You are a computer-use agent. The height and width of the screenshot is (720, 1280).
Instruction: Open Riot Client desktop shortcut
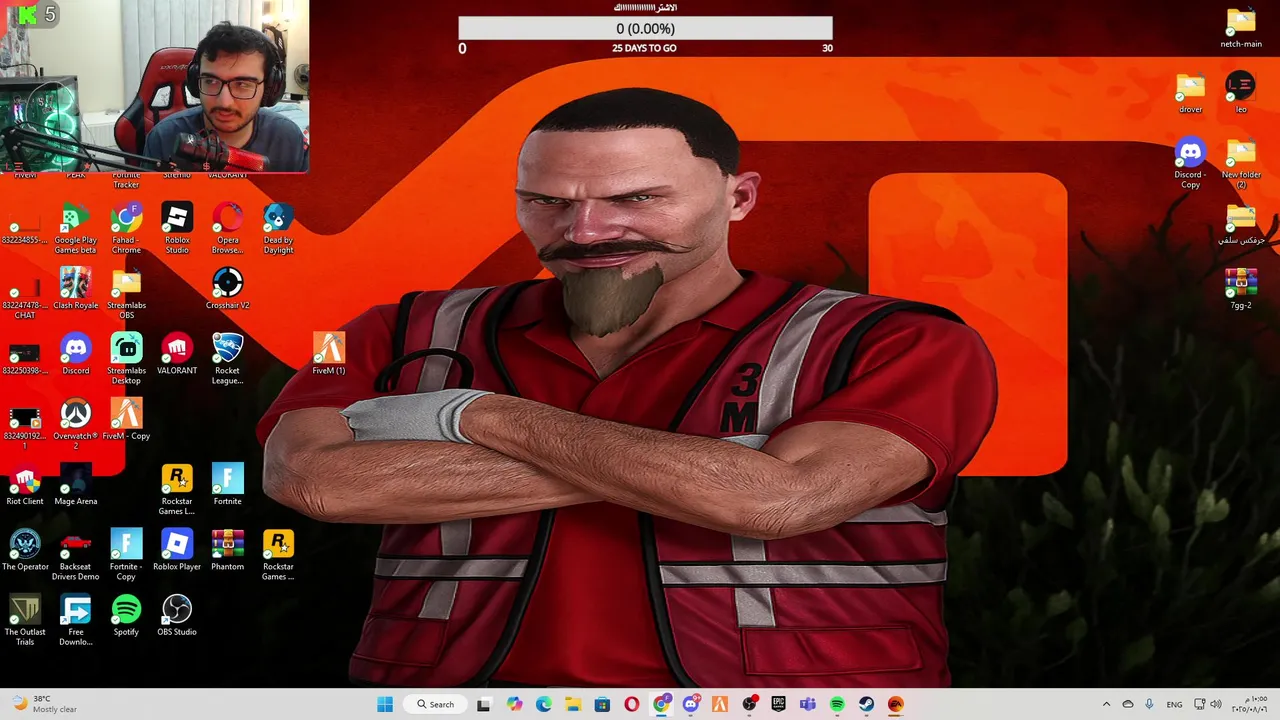(x=25, y=485)
